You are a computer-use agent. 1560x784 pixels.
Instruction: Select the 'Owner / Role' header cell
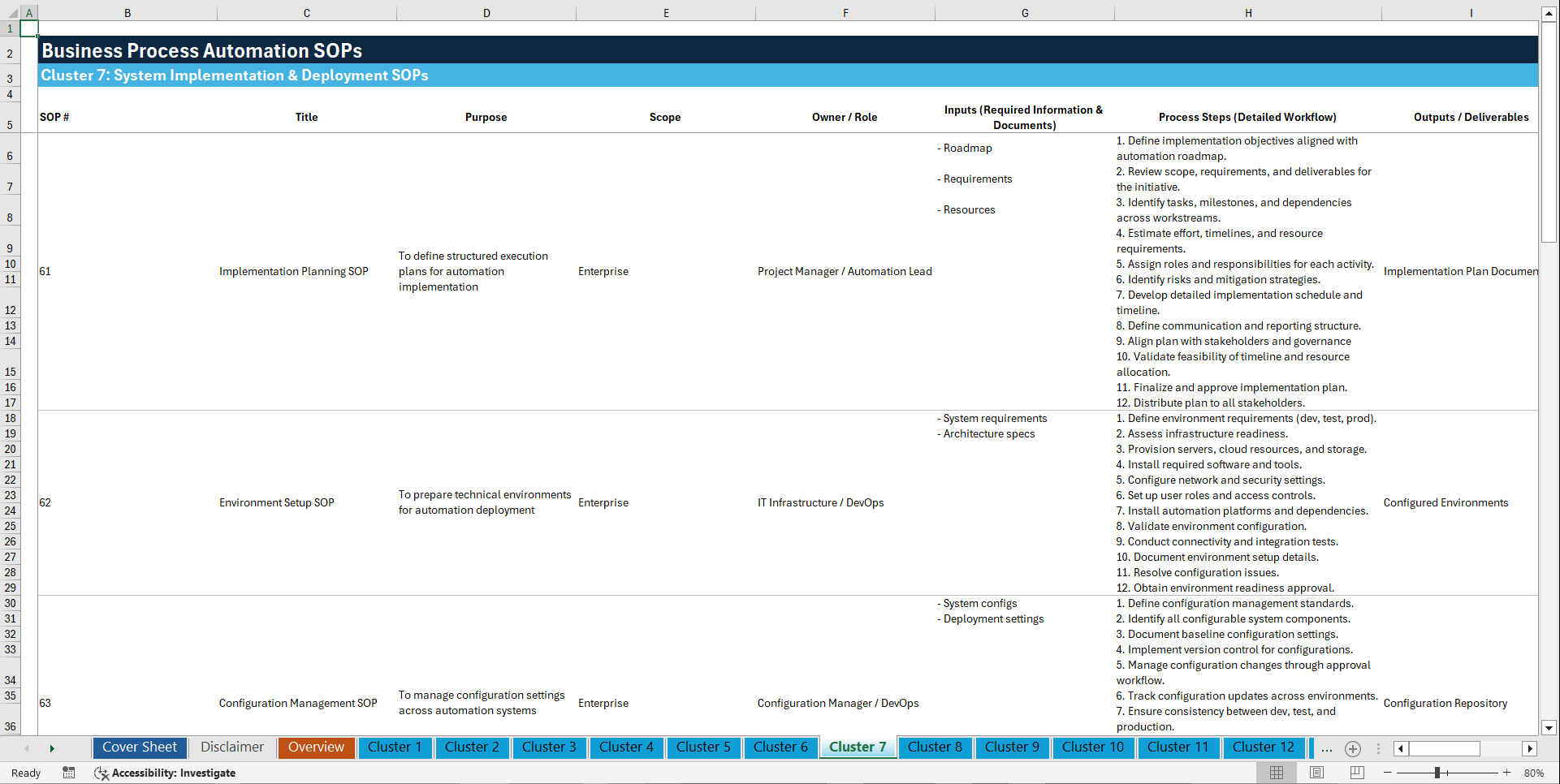tap(845, 118)
